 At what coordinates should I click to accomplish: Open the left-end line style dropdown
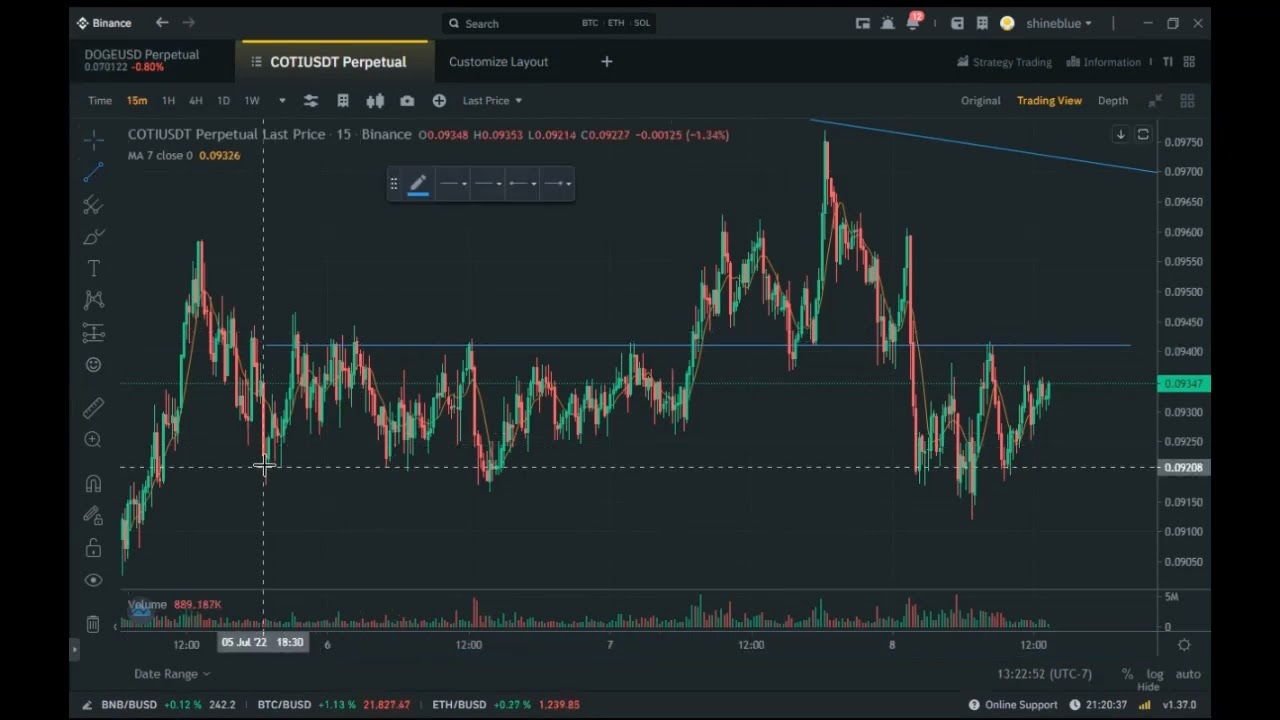[x=522, y=183]
